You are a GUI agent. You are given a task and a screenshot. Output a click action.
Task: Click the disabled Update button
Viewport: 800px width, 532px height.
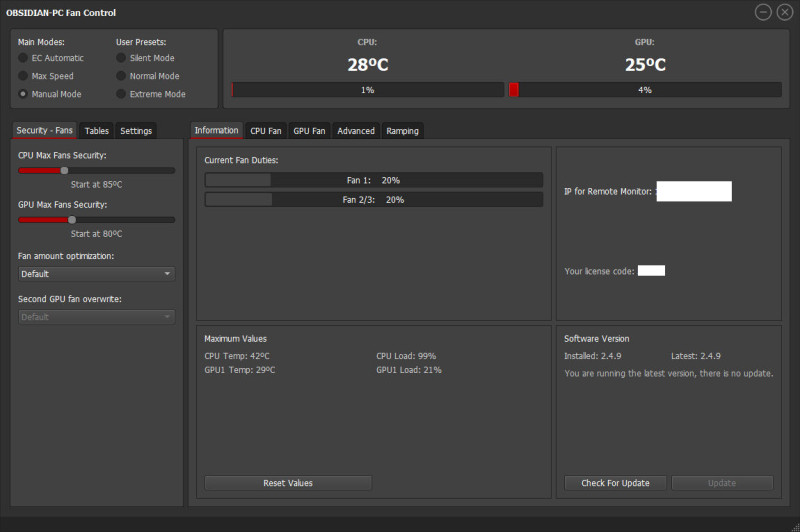[722, 483]
